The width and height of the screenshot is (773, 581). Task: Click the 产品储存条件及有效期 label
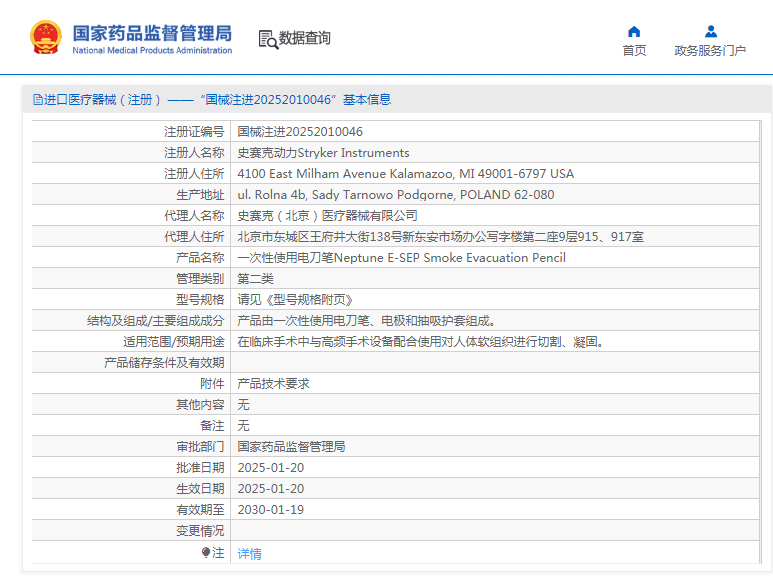click(x=164, y=363)
